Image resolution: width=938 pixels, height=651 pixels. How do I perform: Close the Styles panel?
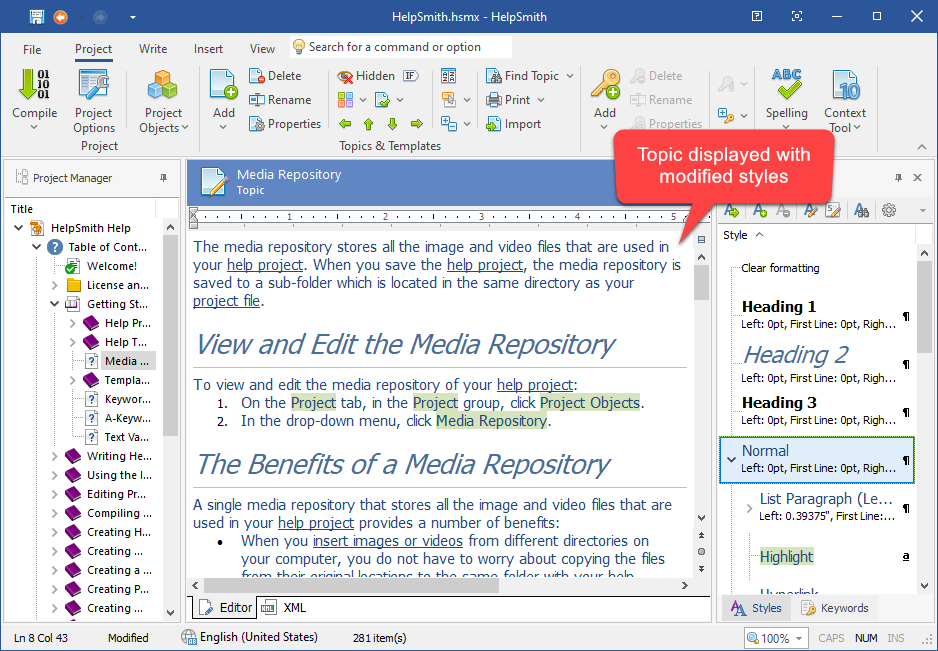point(918,178)
